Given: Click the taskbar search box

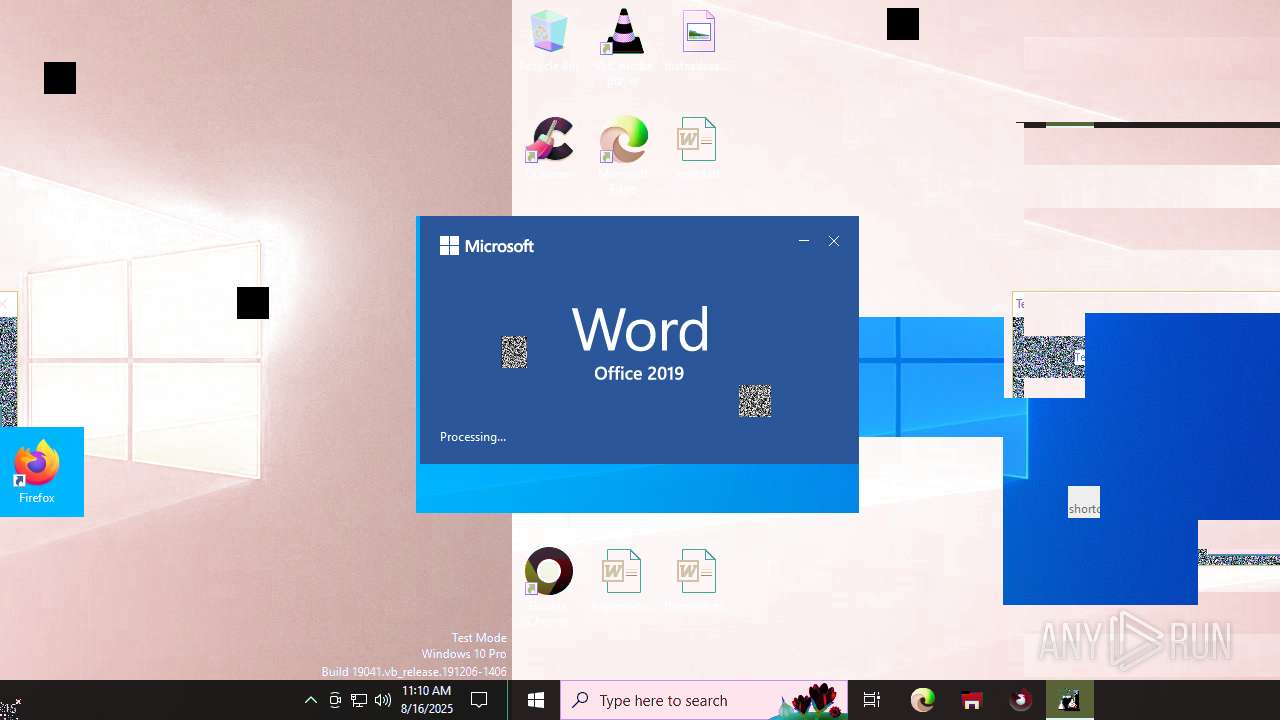Looking at the screenshot, I should click(704, 700).
